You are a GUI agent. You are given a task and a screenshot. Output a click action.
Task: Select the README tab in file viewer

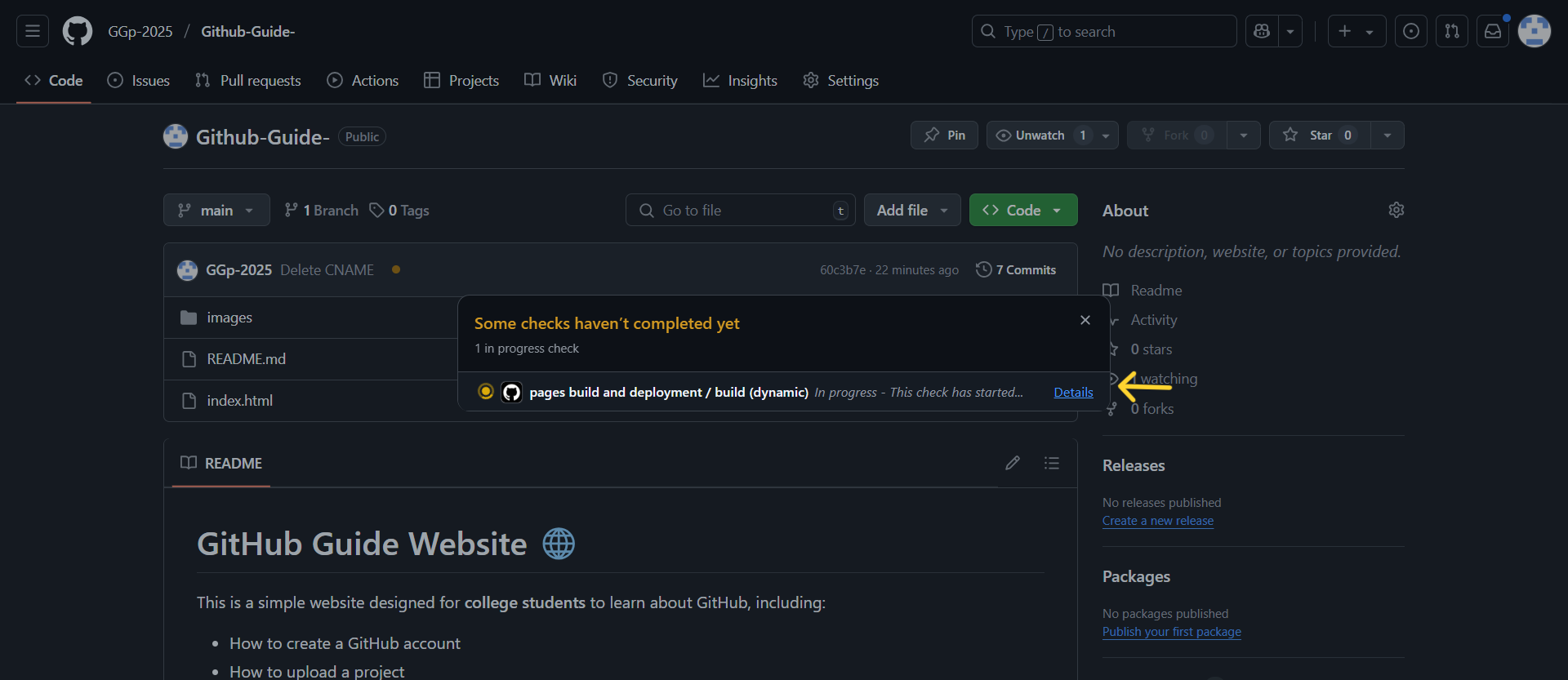click(221, 463)
